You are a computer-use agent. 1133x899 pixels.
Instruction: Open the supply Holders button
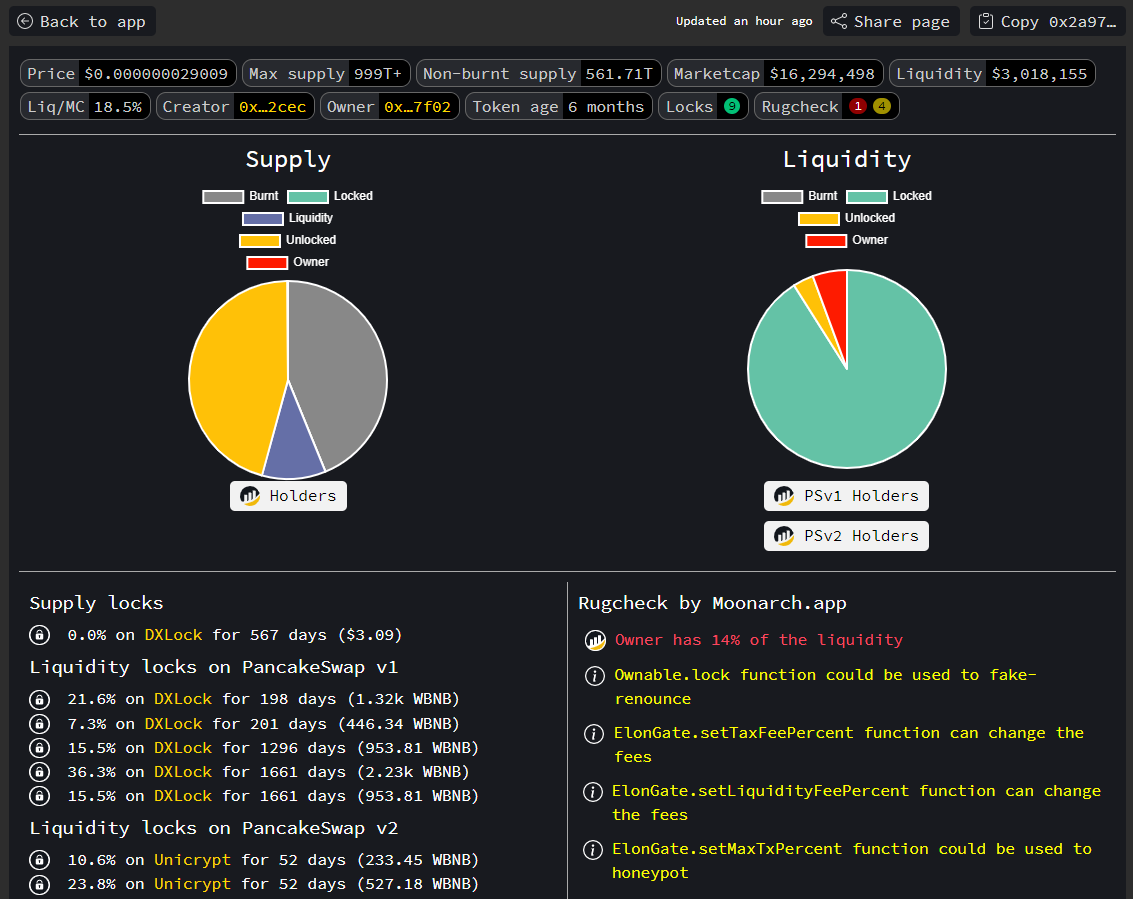288,496
